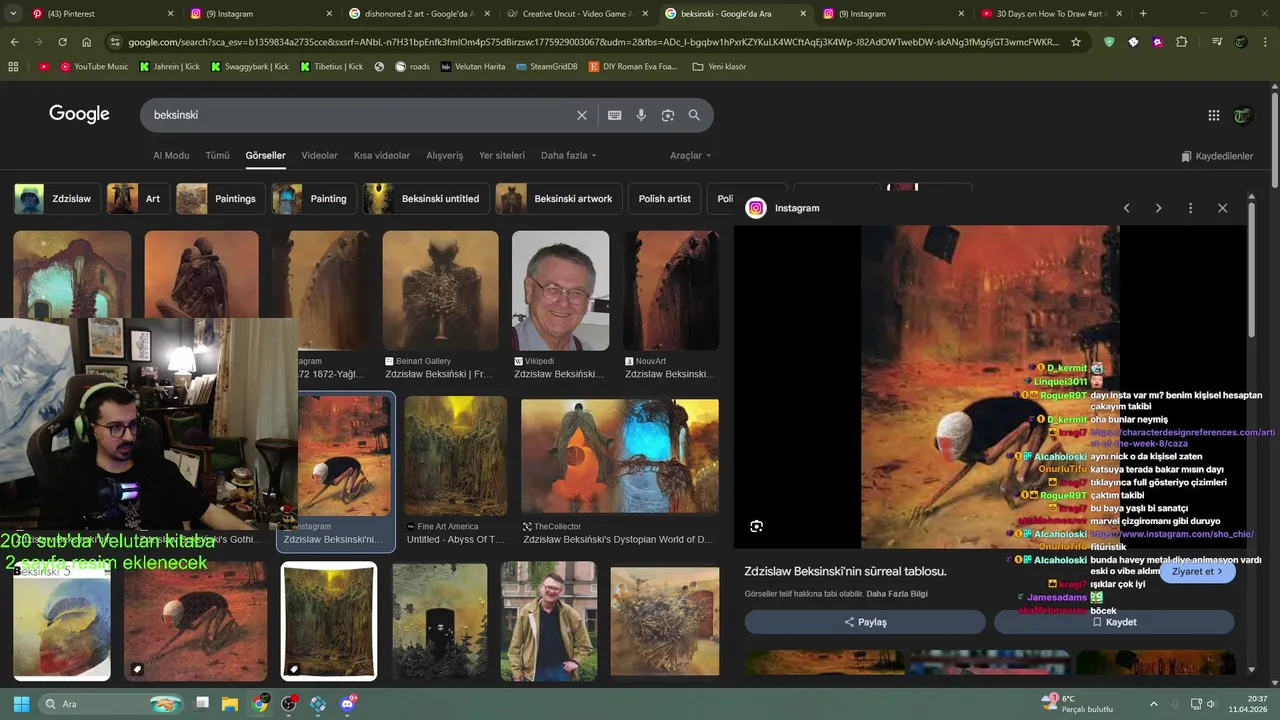The width and height of the screenshot is (1280, 720).
Task: Close the image preview panel
Action: pyautogui.click(x=1222, y=208)
